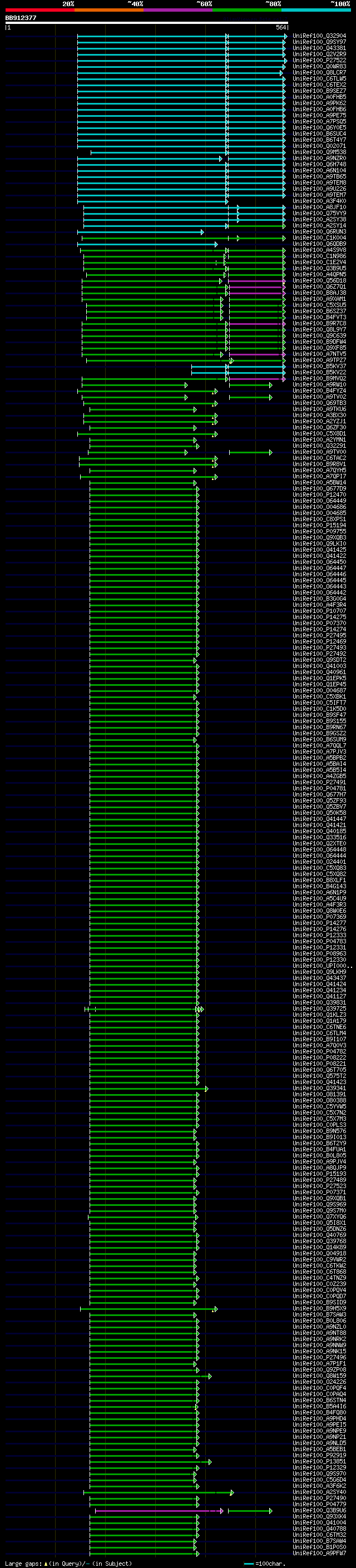356x1568 pixels.
Task: Select hit label UniRef100_C6TLW5
Action: click(x=319, y=78)
